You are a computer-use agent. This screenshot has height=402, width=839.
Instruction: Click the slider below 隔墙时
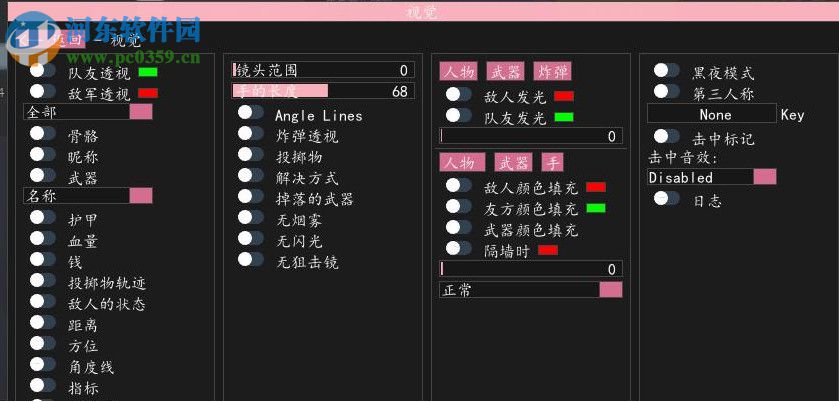click(x=531, y=269)
